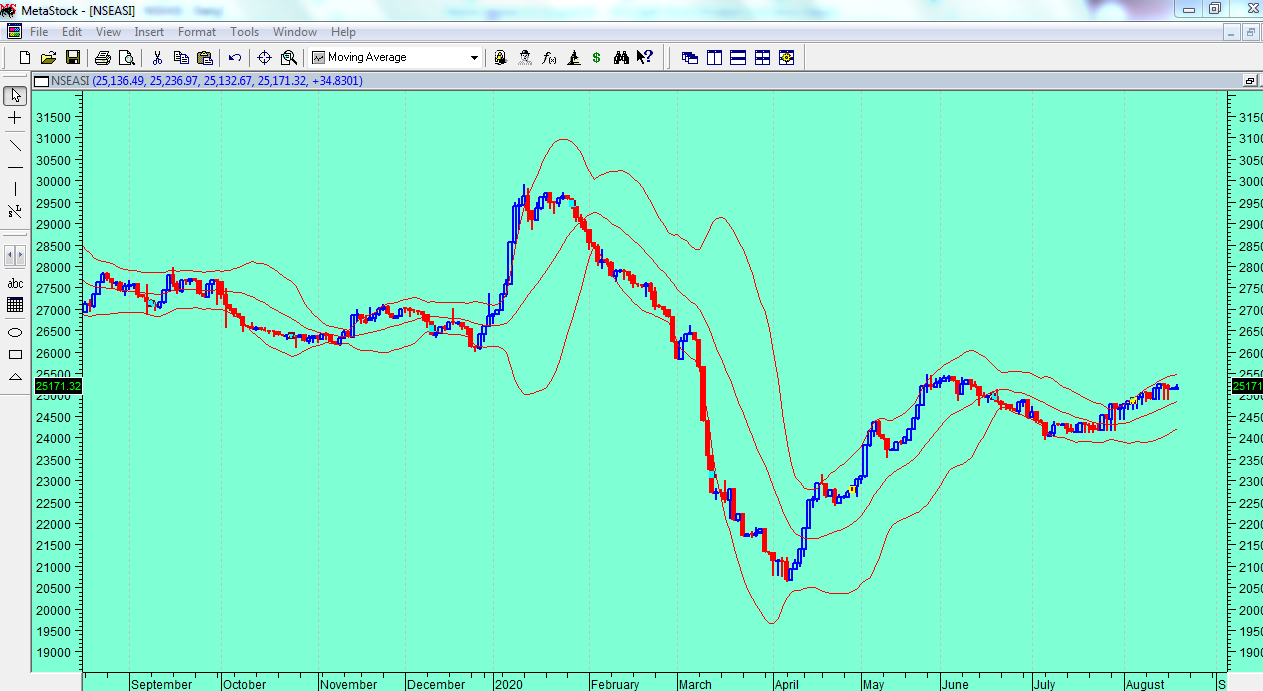Save the chart with floppy disk icon
1263x691 pixels.
coord(72,58)
